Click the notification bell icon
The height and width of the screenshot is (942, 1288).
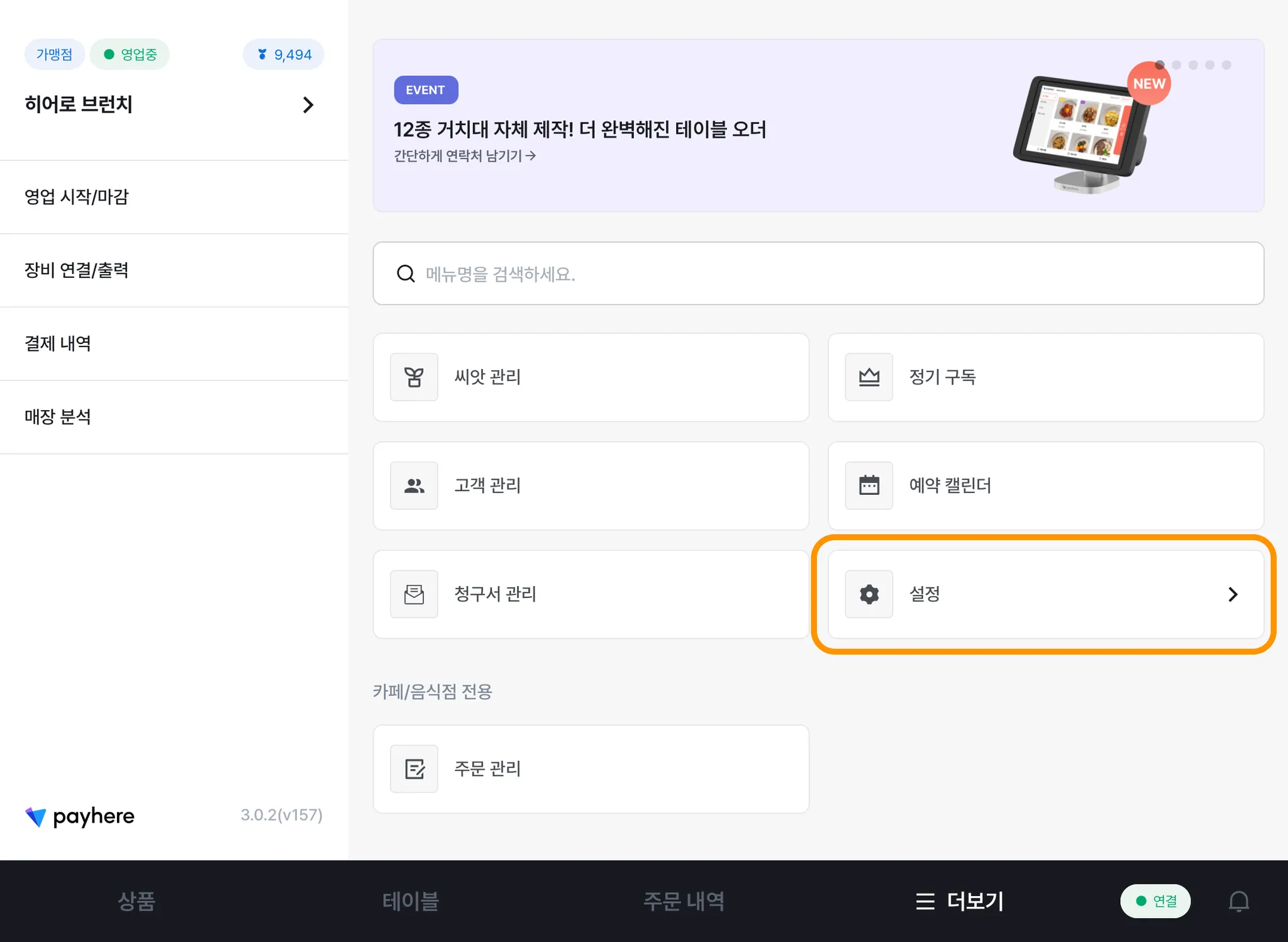1238,901
